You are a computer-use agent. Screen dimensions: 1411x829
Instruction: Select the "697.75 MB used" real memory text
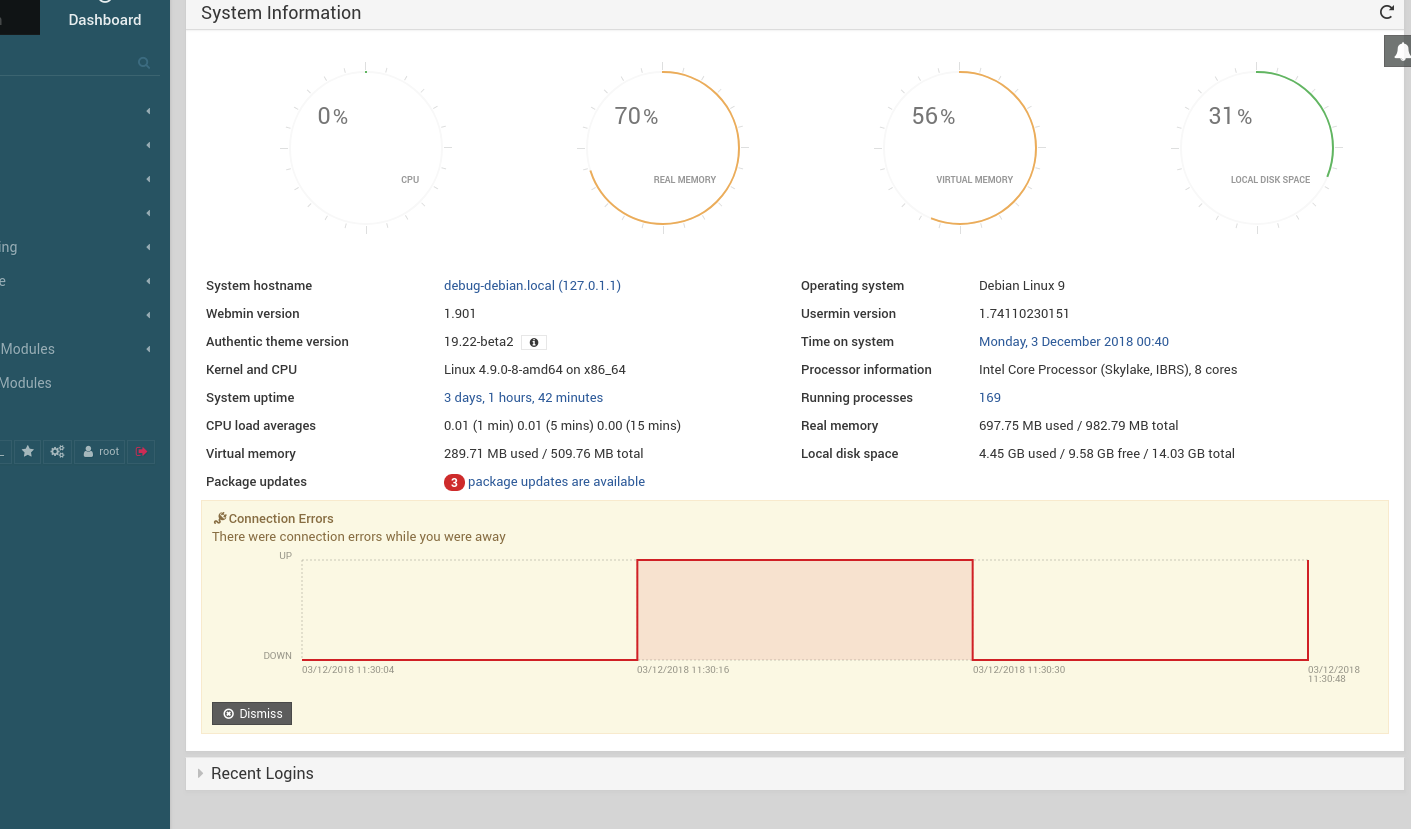pos(1025,426)
